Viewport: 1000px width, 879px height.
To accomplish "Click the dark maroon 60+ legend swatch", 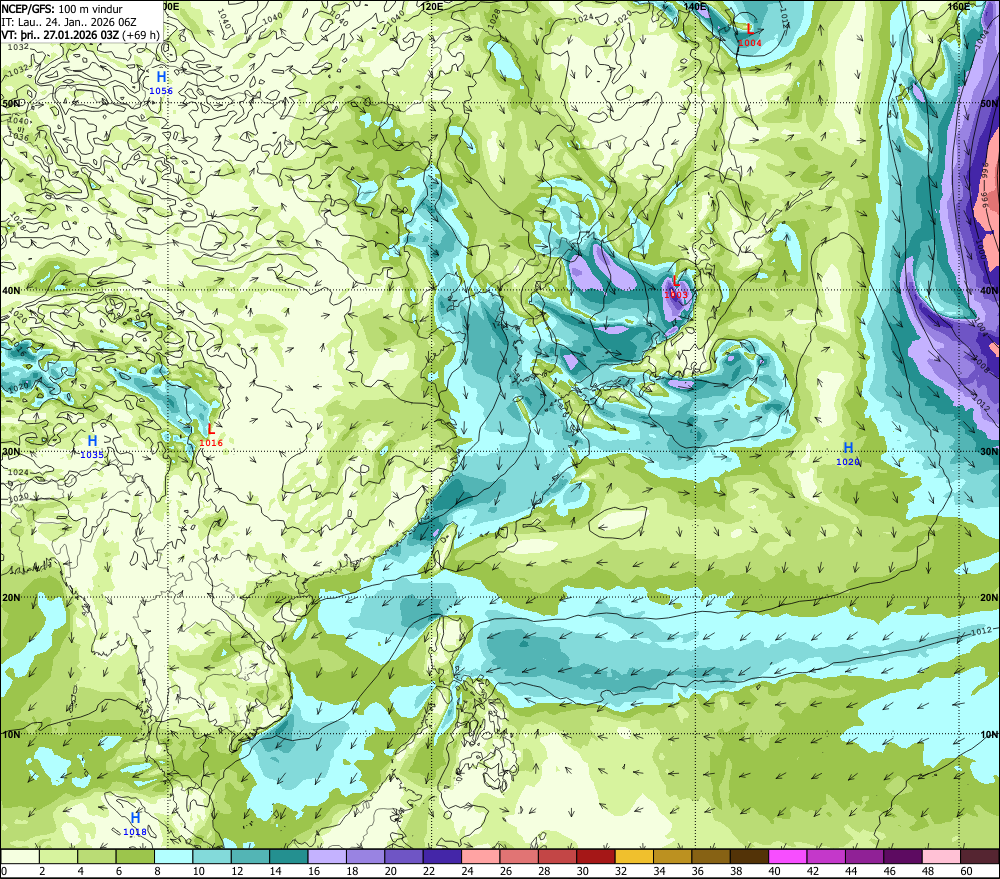I will [980, 856].
